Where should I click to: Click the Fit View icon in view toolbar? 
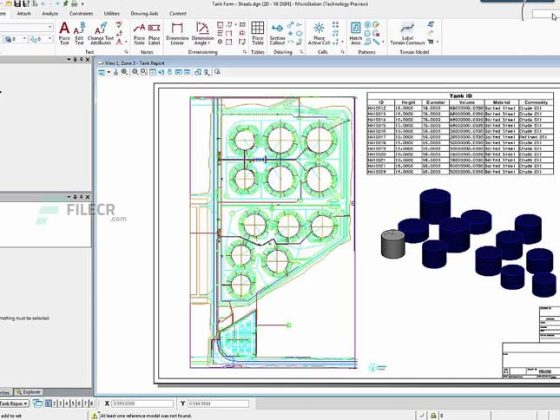point(152,72)
